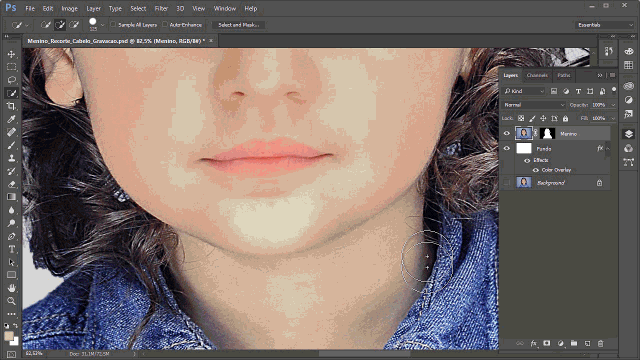The width and height of the screenshot is (640, 360).
Task: Toggle Color Overlay effect visibility
Action: point(536,170)
